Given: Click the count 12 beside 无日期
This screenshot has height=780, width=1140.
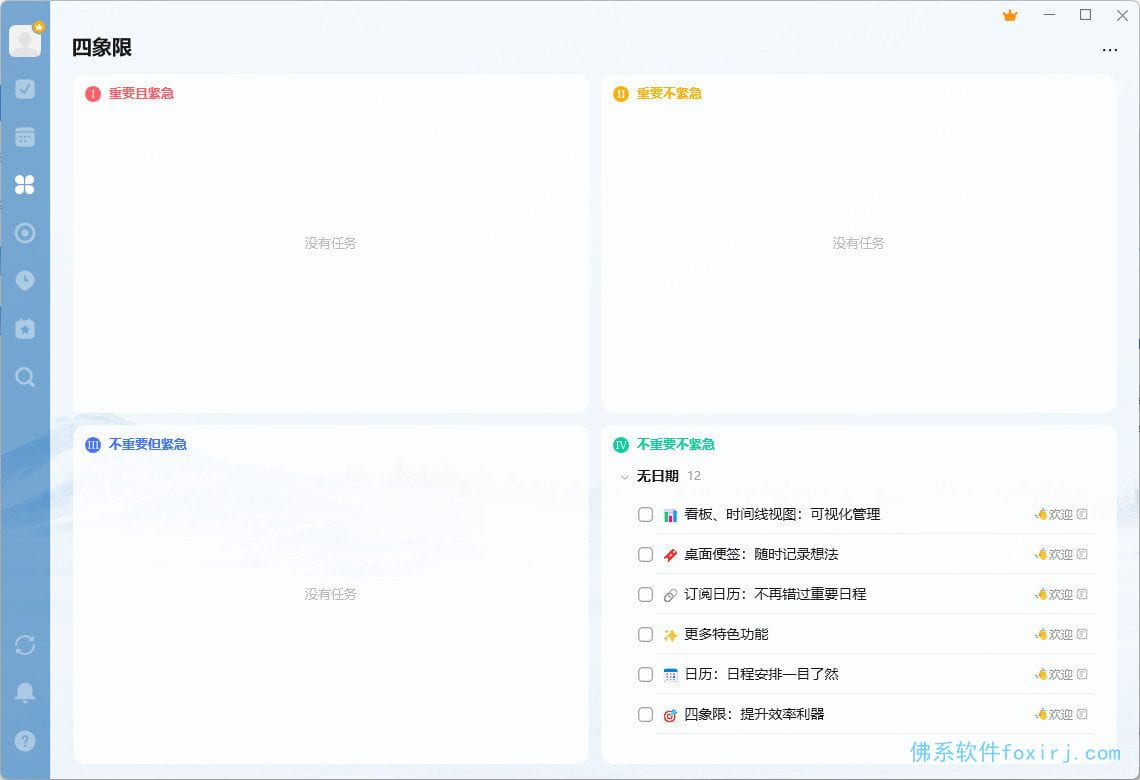Looking at the screenshot, I should coord(694,476).
